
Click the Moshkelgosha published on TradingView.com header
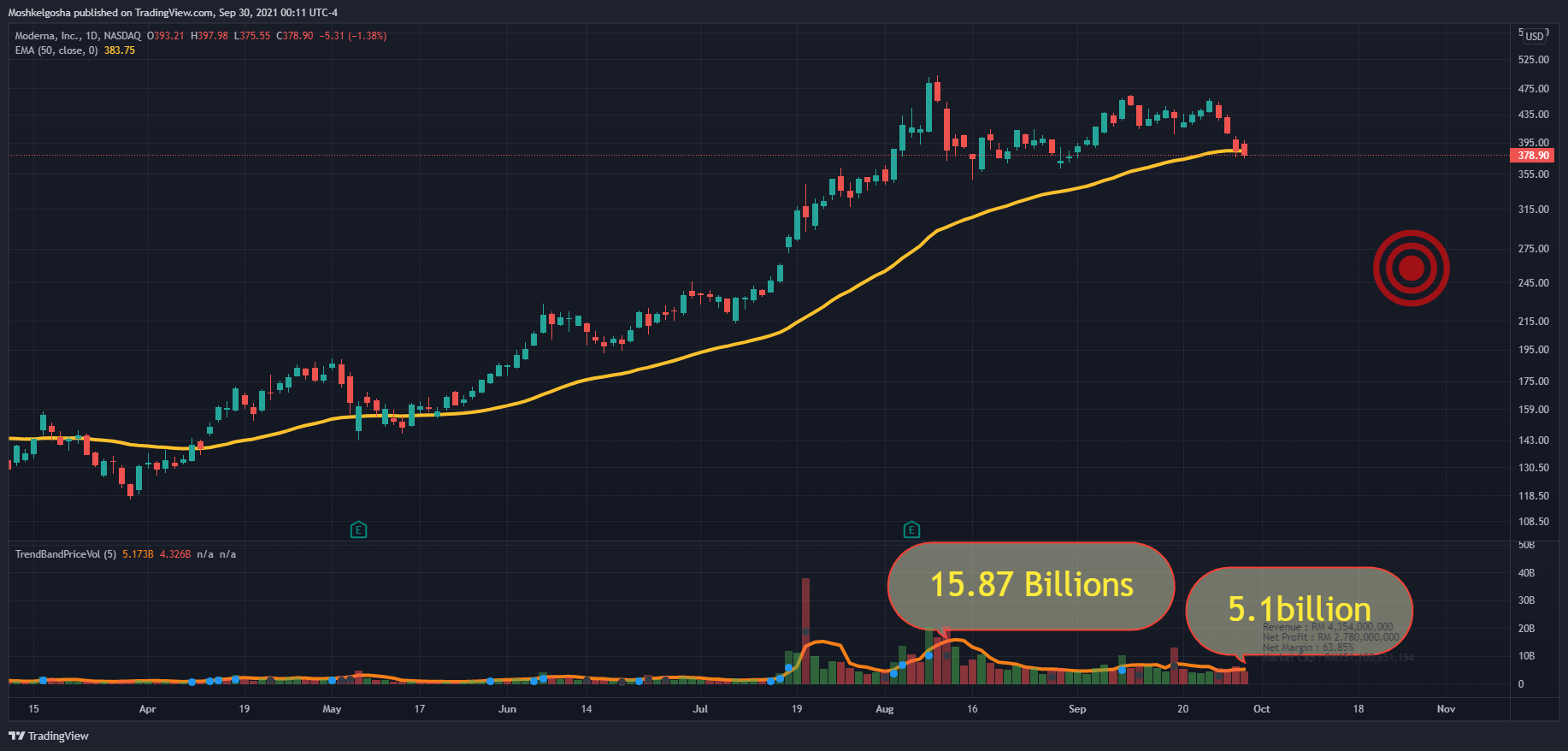click(x=173, y=13)
